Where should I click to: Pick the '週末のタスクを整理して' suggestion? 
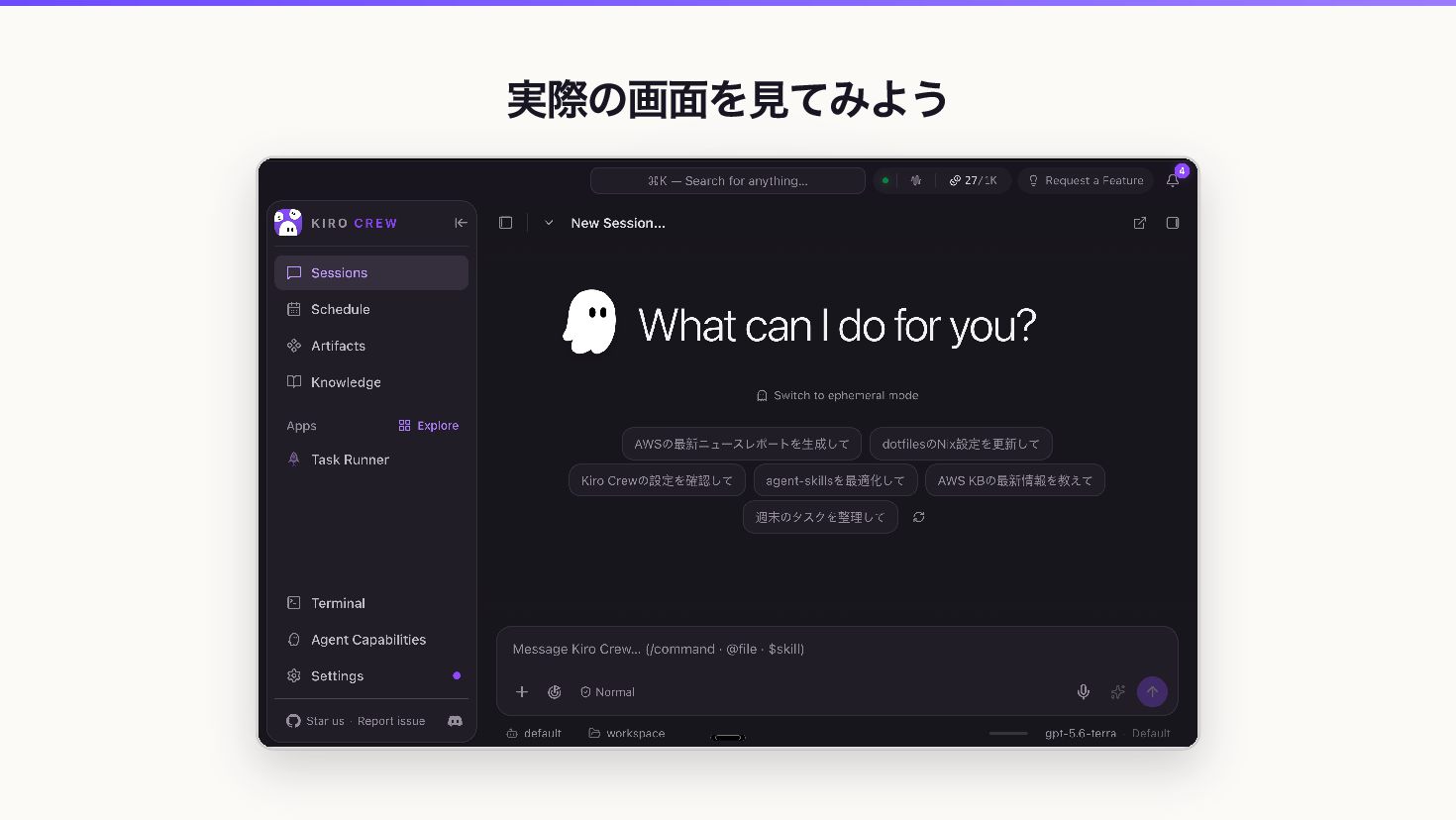point(820,517)
